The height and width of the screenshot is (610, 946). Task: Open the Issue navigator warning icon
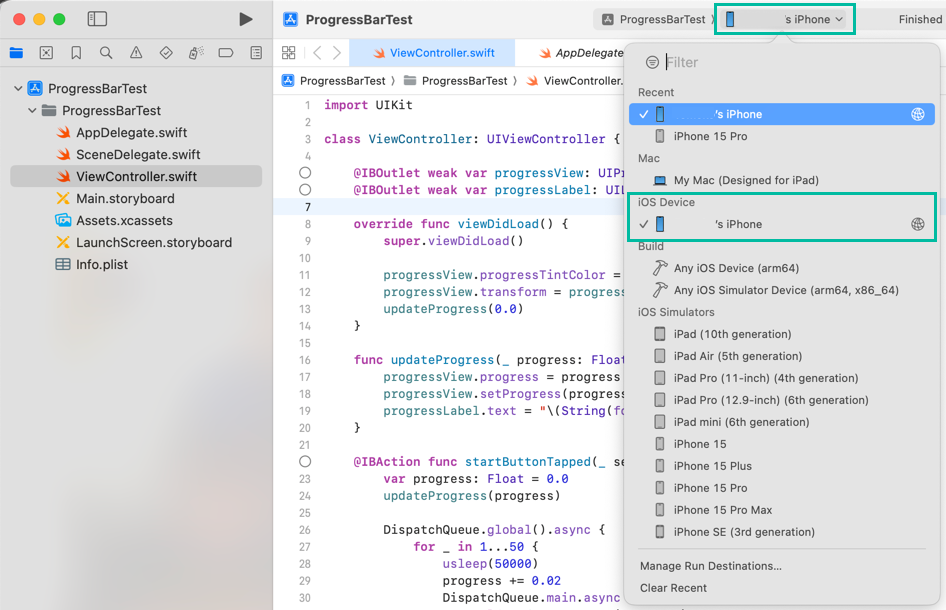click(136, 53)
